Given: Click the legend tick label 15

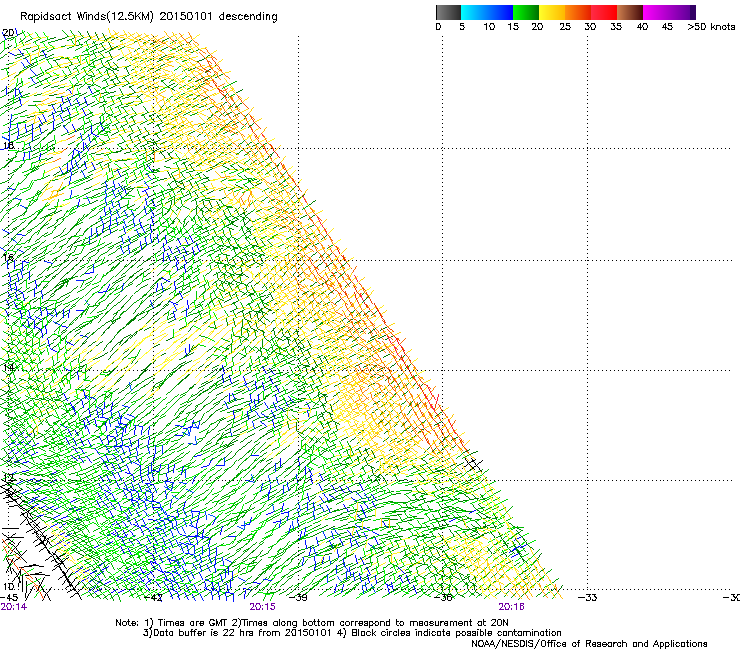Looking at the screenshot, I should click(x=513, y=27).
